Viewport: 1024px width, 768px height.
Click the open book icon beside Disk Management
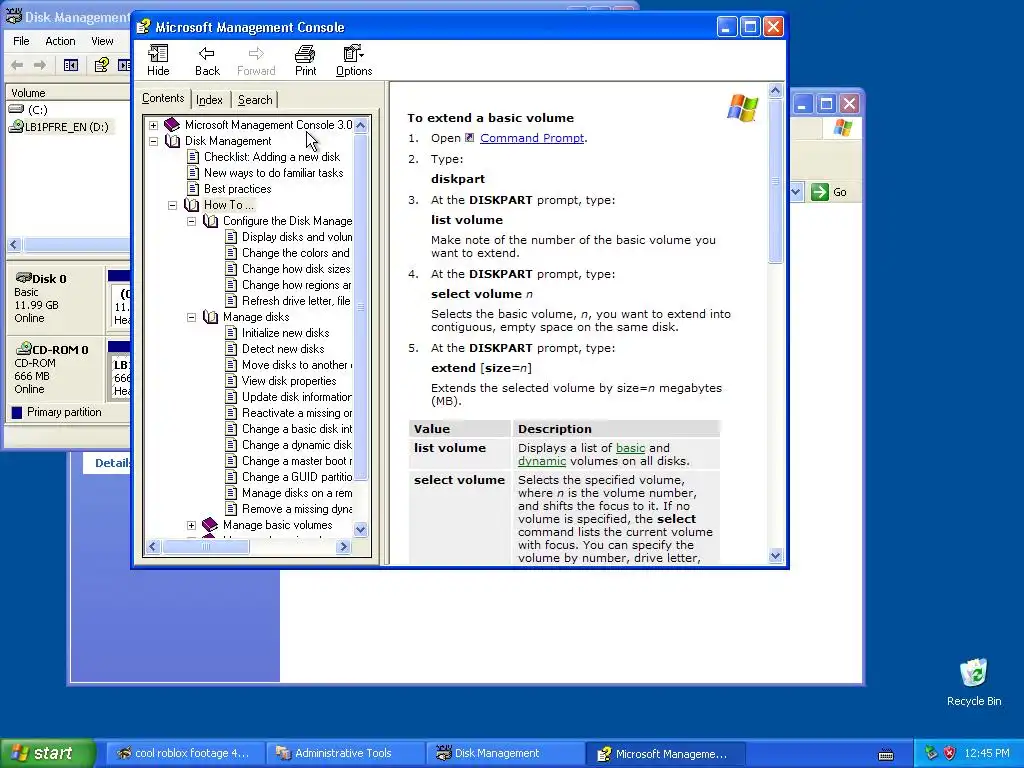click(172, 141)
